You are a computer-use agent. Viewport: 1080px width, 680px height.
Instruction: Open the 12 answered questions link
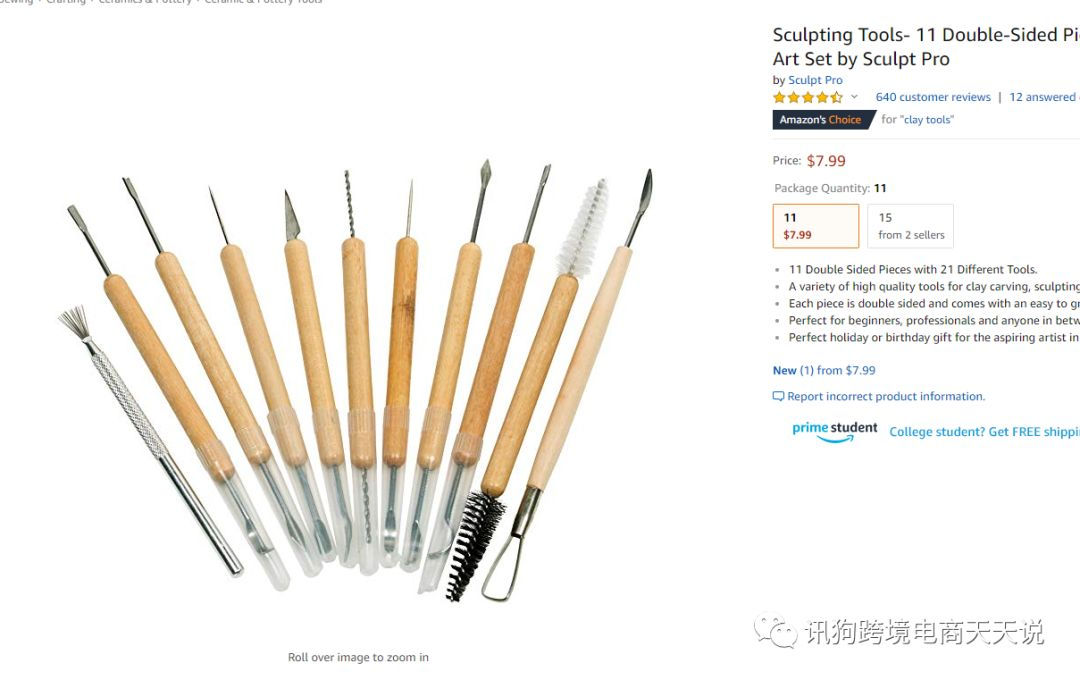pos(1044,97)
